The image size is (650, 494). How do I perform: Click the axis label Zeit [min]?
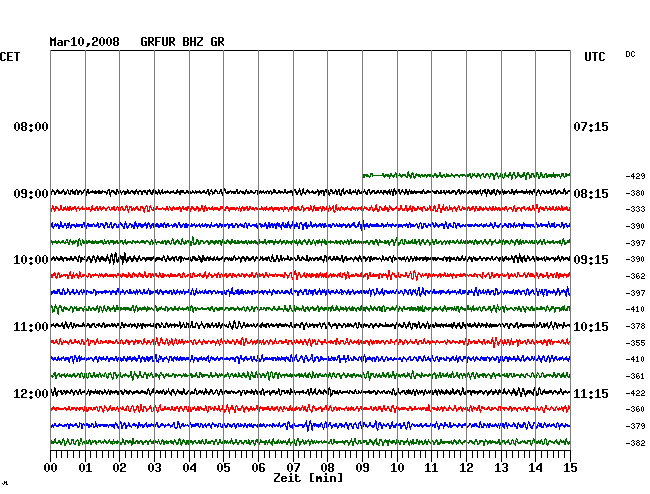click(x=308, y=478)
